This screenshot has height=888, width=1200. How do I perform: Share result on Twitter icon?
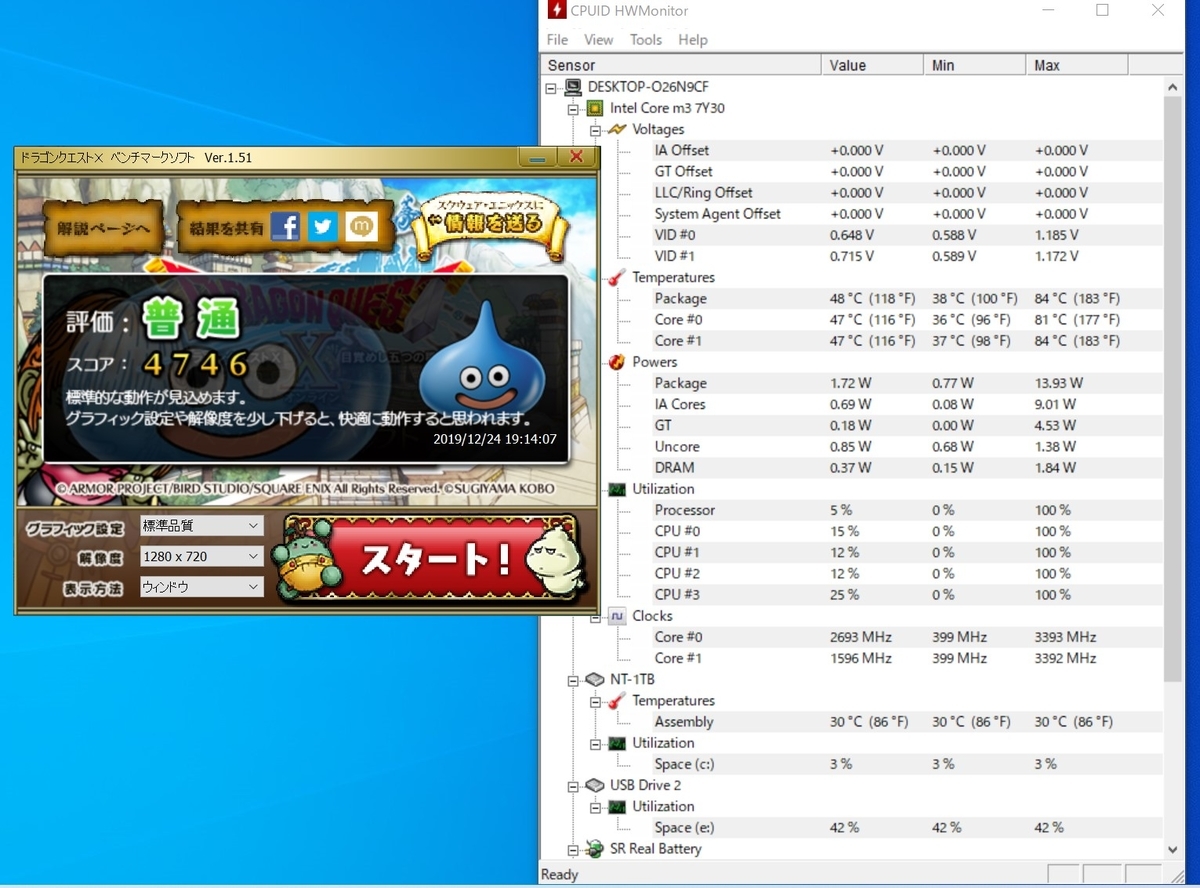point(322,227)
